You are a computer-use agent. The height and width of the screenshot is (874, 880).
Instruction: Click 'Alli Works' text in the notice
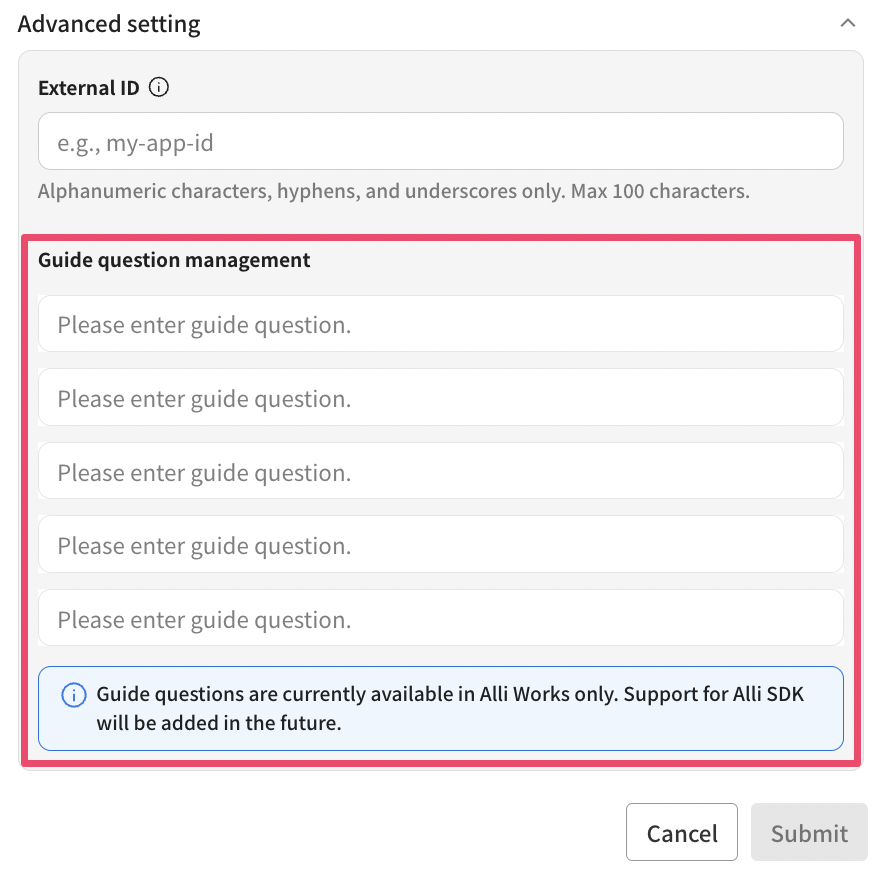tap(522, 695)
